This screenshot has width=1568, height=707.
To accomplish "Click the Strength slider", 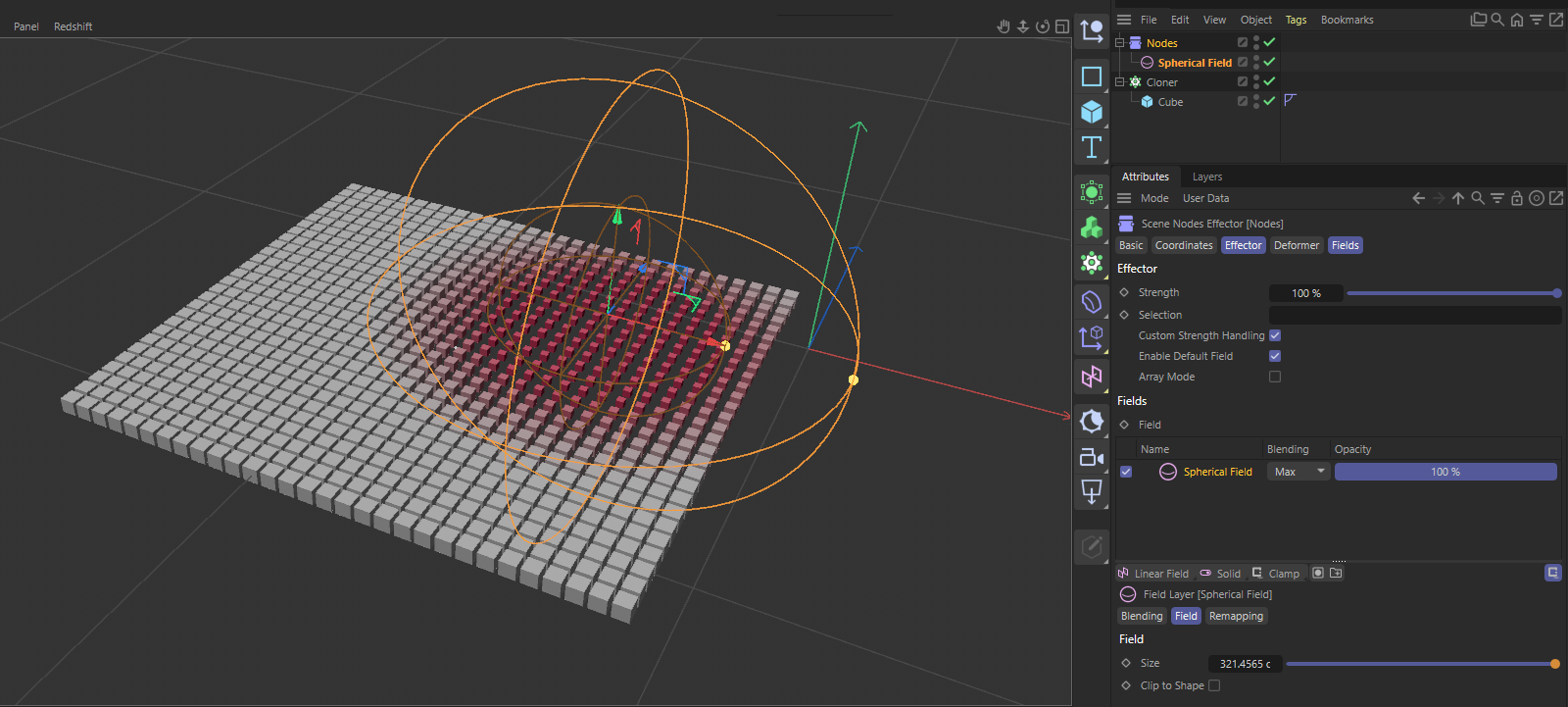I will [x=1453, y=293].
